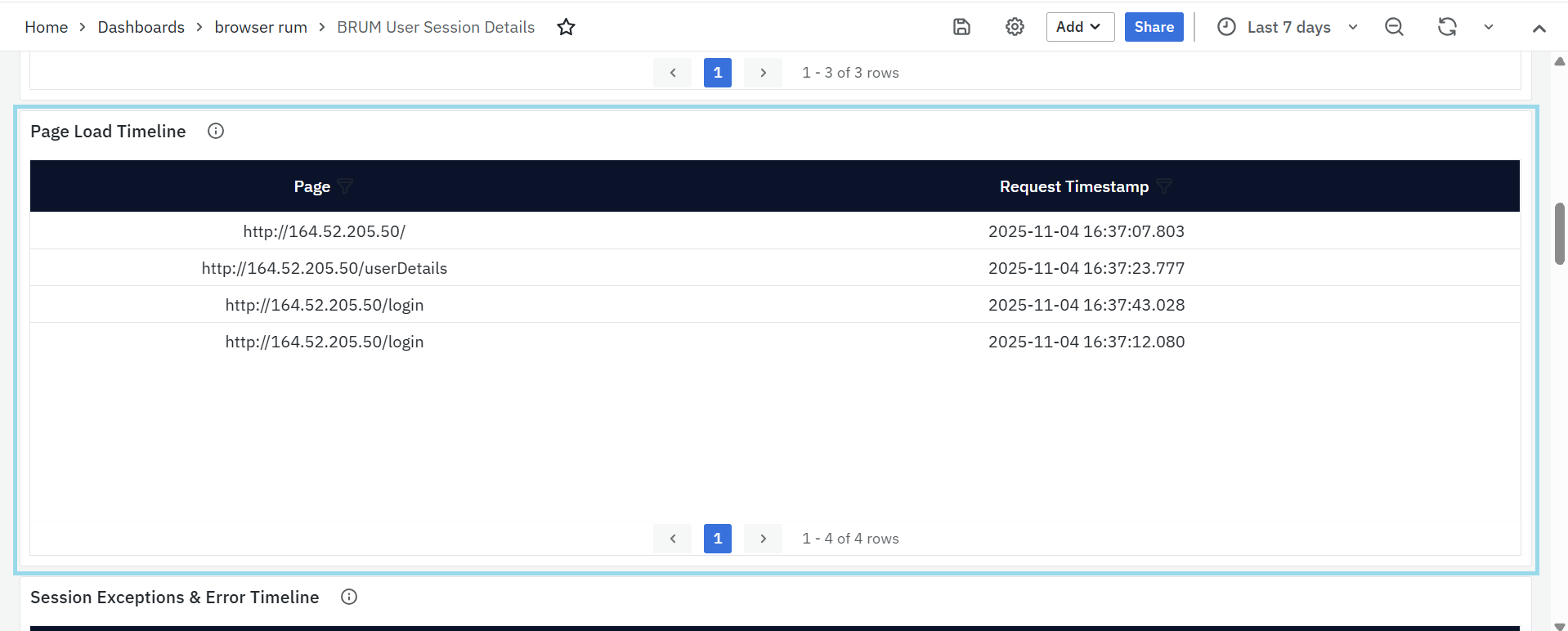Filter the Request Timestamp column
1568x631 pixels.
tap(1164, 186)
